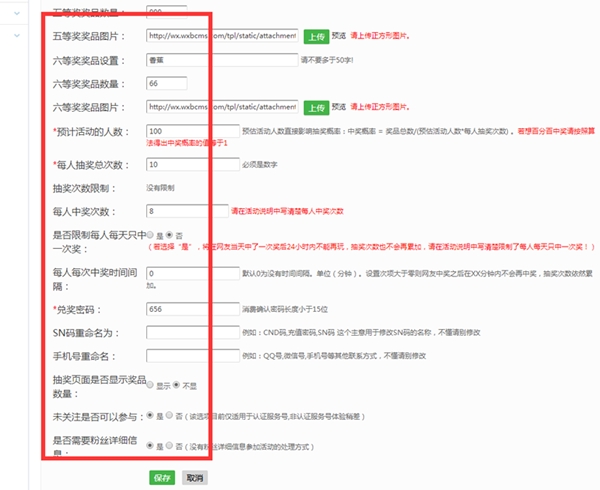The height and width of the screenshot is (490, 600).
Task: Click the 预计活动的人数 input field
Action: [193, 131]
